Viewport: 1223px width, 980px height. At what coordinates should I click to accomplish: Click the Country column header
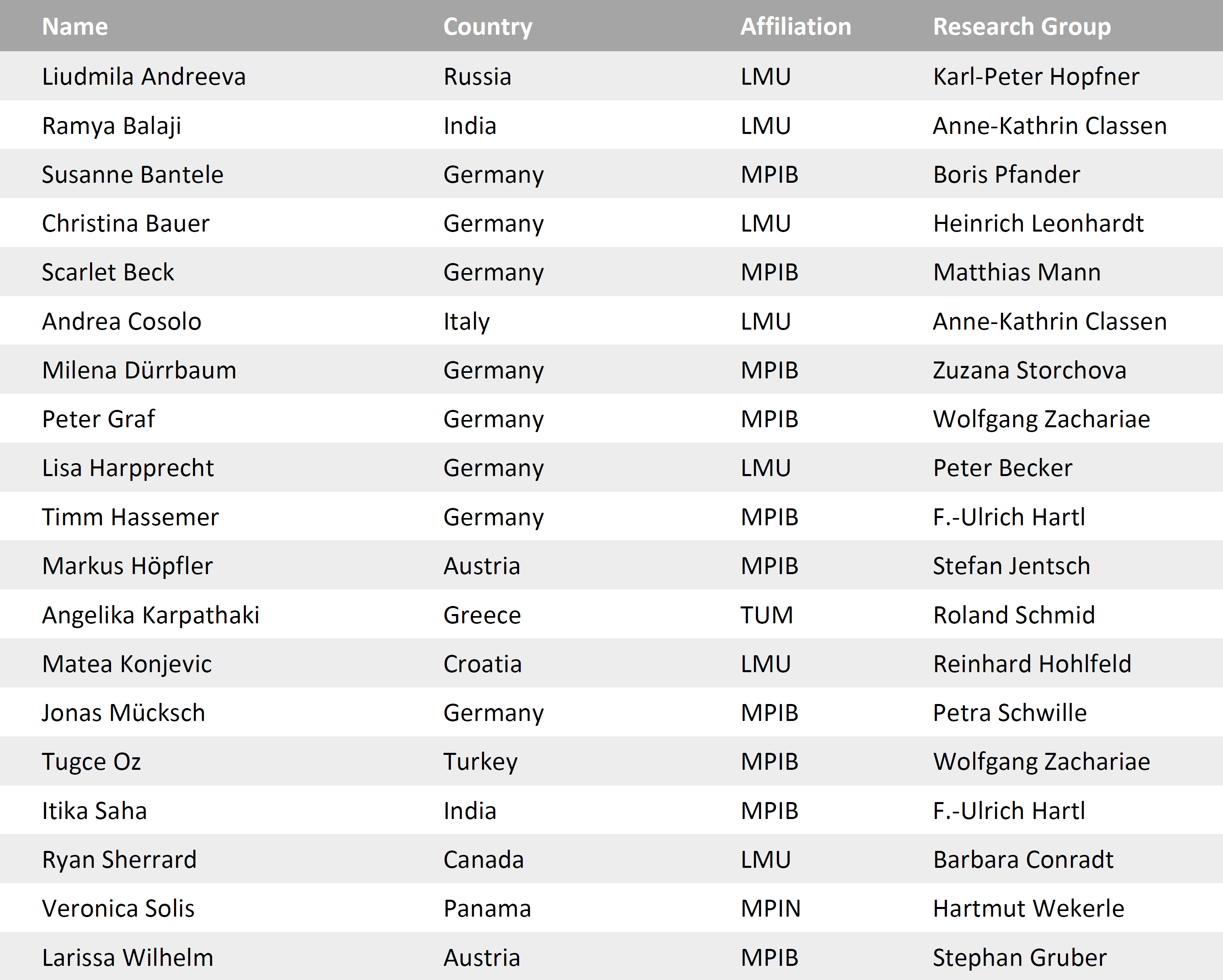(487, 27)
